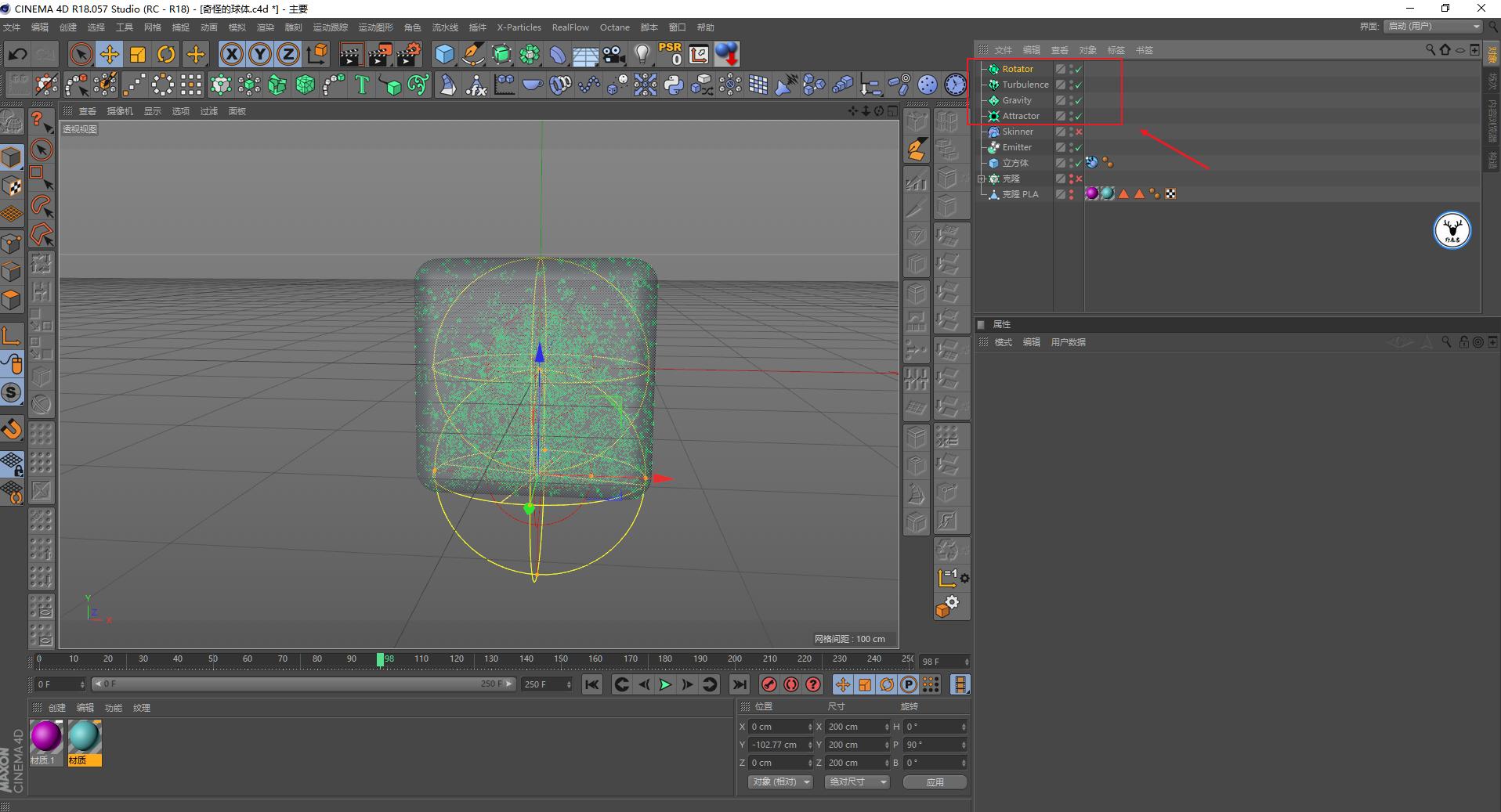
Task: Open the Octane menu
Action: [614, 27]
